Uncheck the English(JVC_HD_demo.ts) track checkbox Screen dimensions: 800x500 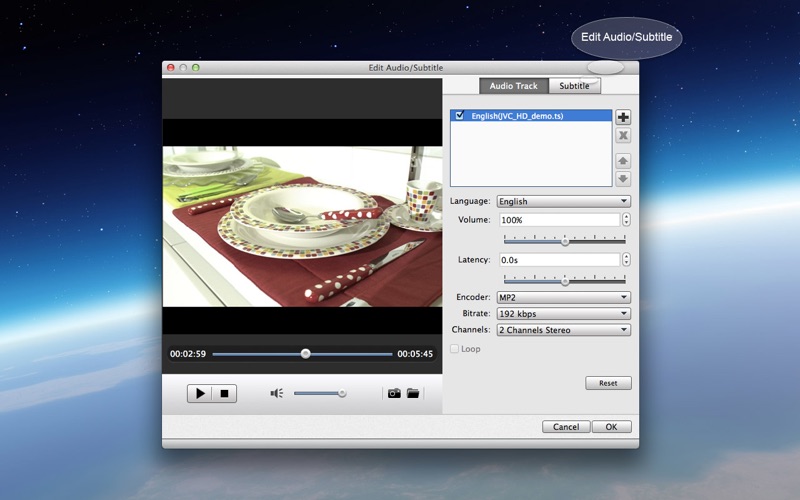[x=460, y=116]
